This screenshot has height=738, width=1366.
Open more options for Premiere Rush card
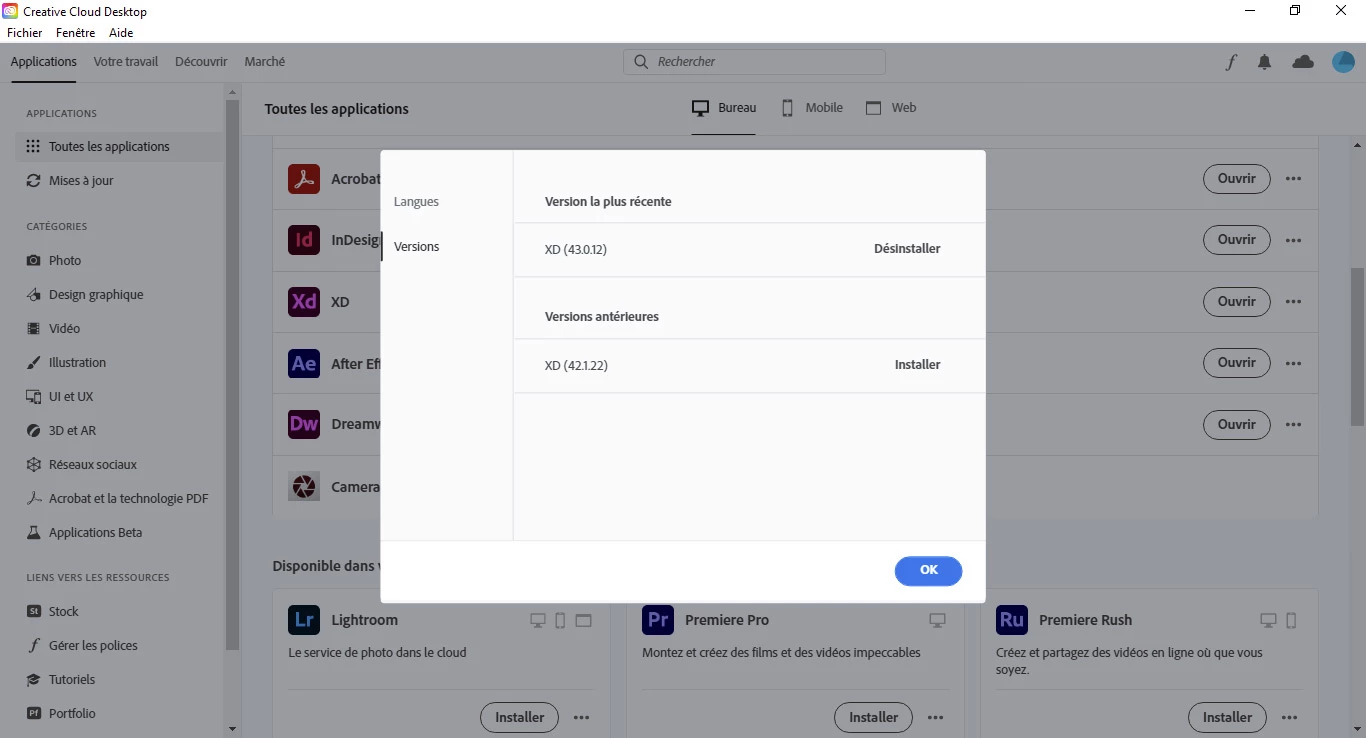(1290, 717)
